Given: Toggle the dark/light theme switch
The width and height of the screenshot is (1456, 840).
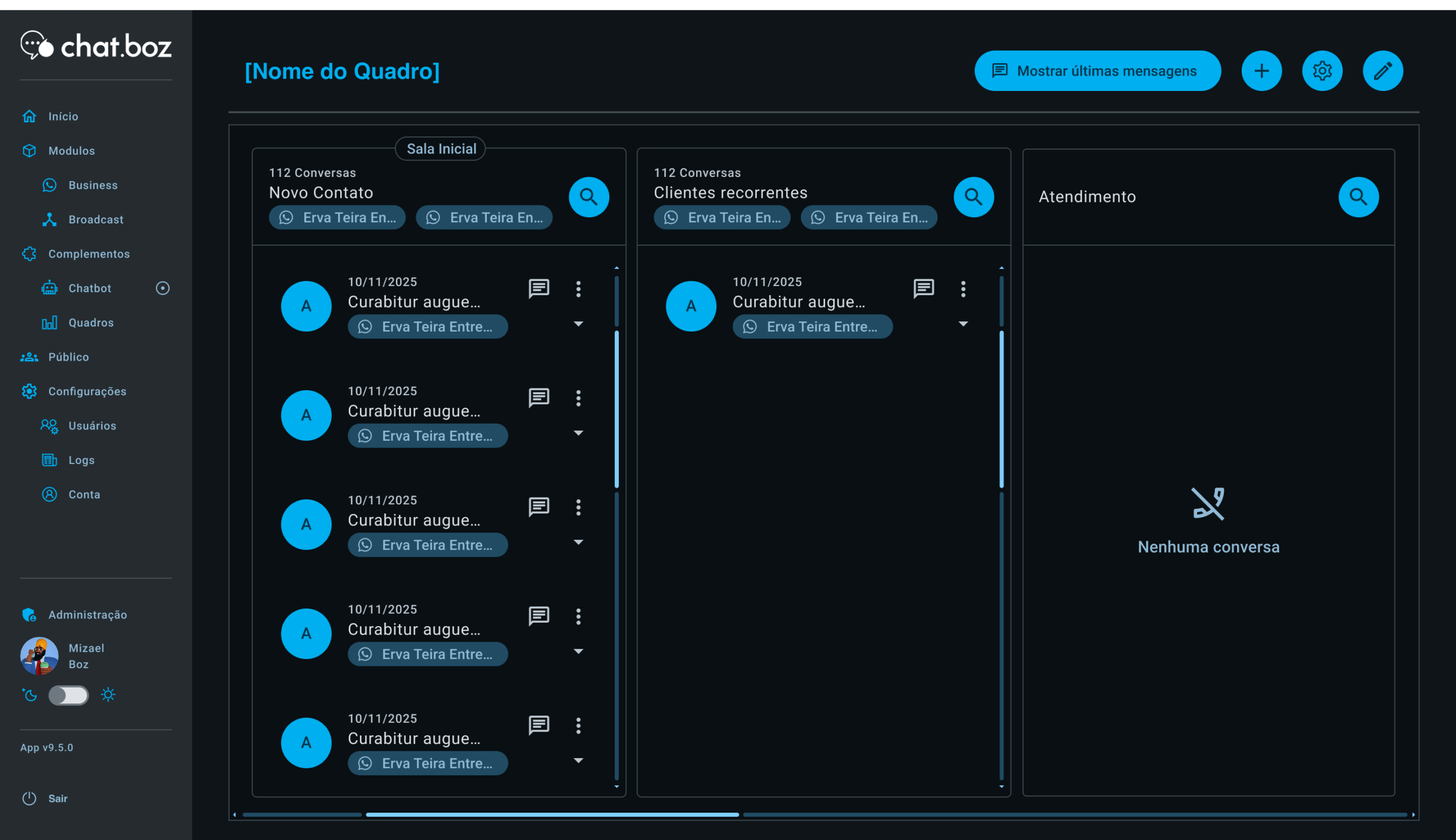Looking at the screenshot, I should point(68,695).
